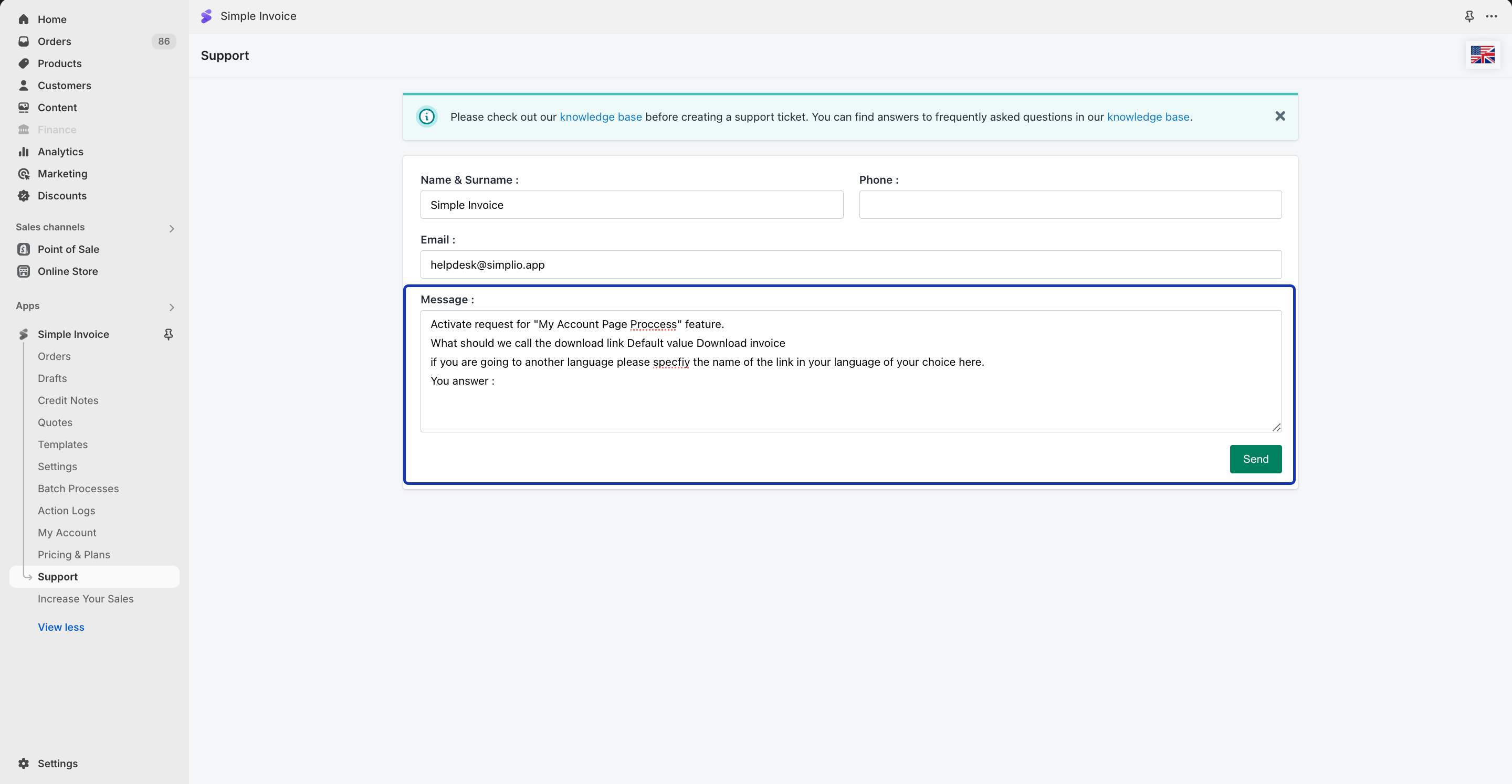
Task: Click the Home icon in sidebar
Action: [x=24, y=19]
